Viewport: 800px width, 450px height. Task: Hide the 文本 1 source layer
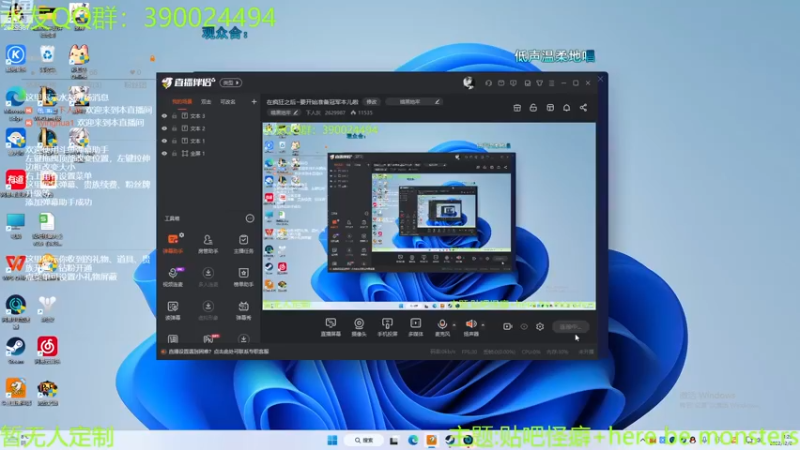[164, 141]
